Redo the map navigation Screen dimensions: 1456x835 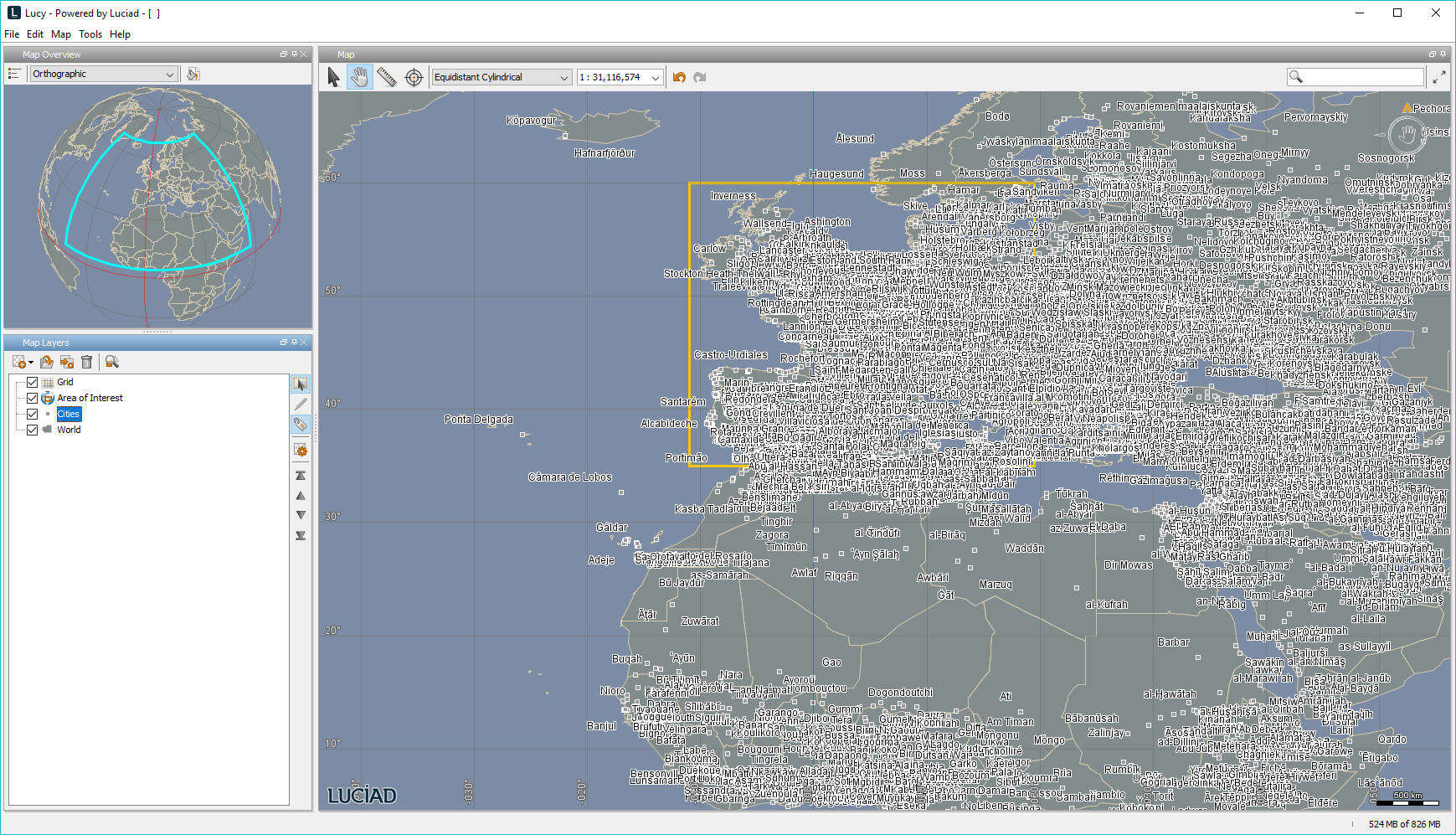pyautogui.click(x=700, y=77)
